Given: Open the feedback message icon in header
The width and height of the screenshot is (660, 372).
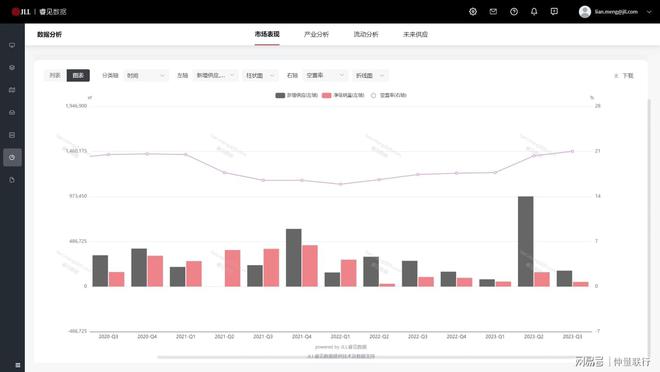Looking at the screenshot, I should tap(554, 12).
